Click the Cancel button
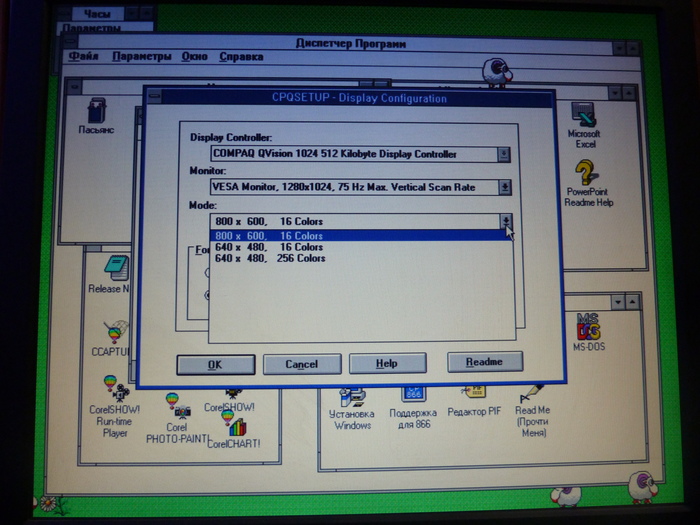This screenshot has height=525, width=700. click(302, 364)
